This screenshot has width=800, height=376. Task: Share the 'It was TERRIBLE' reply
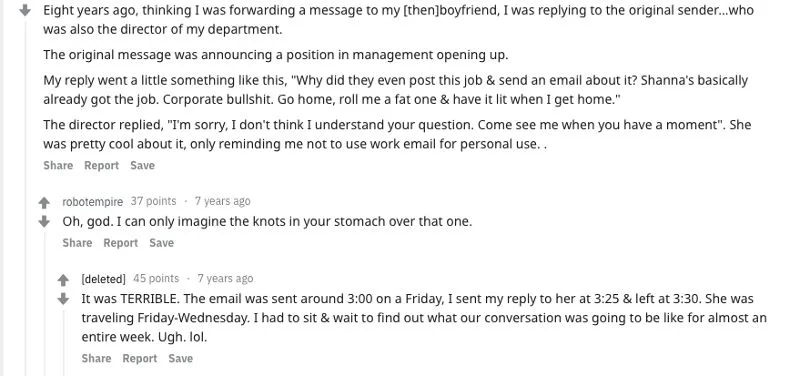(x=96, y=358)
